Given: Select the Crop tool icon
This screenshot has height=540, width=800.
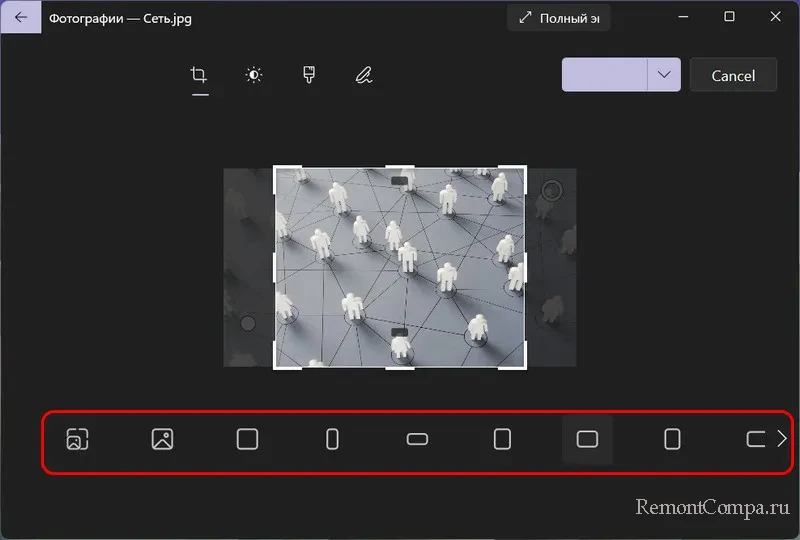Looking at the screenshot, I should [199, 75].
